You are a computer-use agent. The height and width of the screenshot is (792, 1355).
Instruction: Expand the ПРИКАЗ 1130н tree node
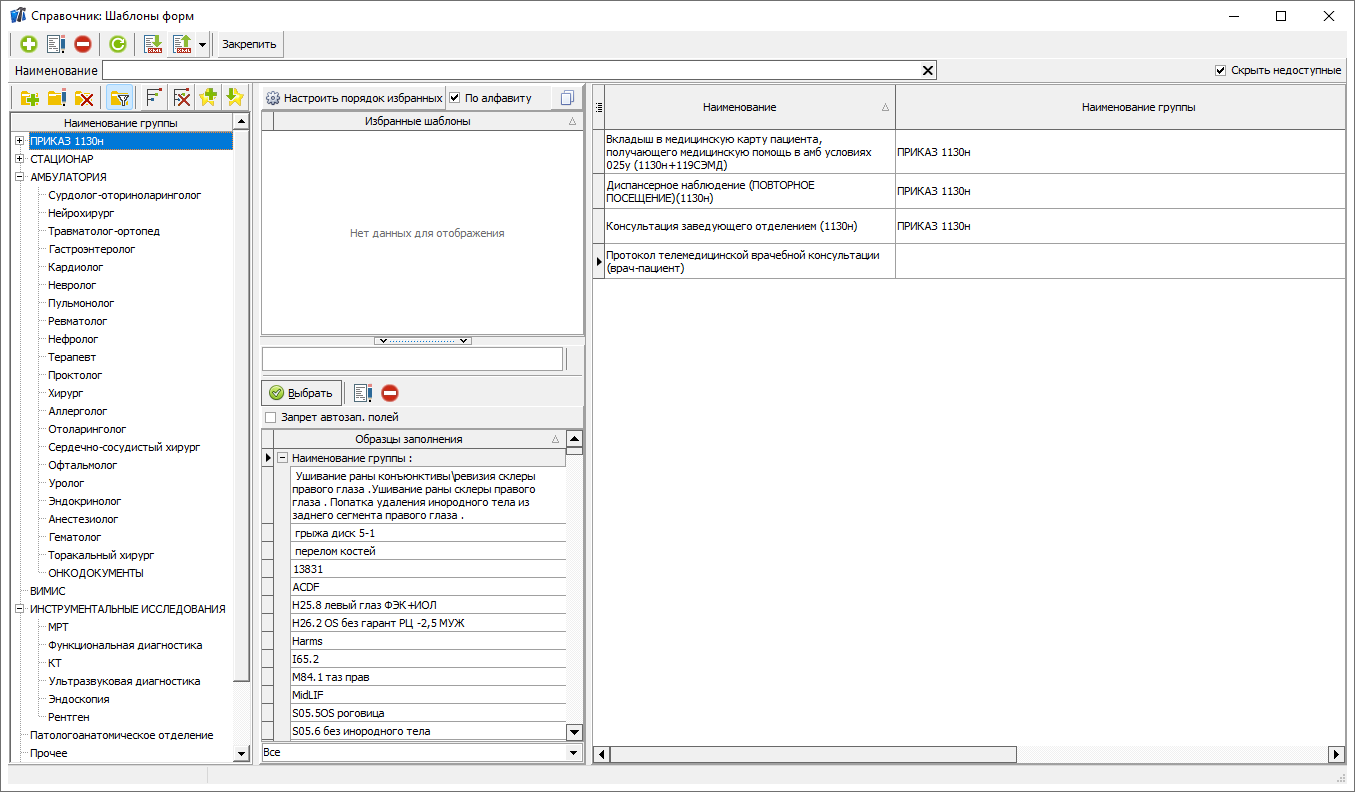click(x=19, y=141)
